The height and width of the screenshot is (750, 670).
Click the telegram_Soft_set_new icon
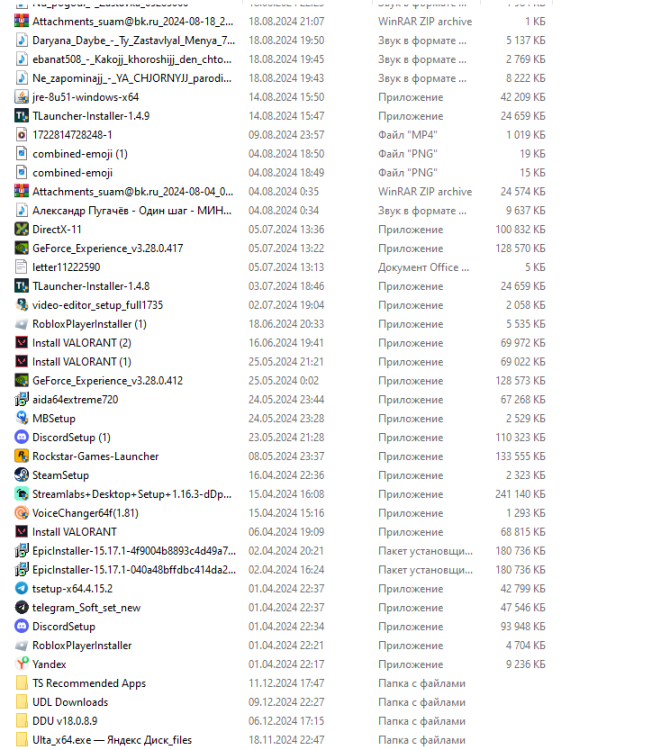coord(21,607)
